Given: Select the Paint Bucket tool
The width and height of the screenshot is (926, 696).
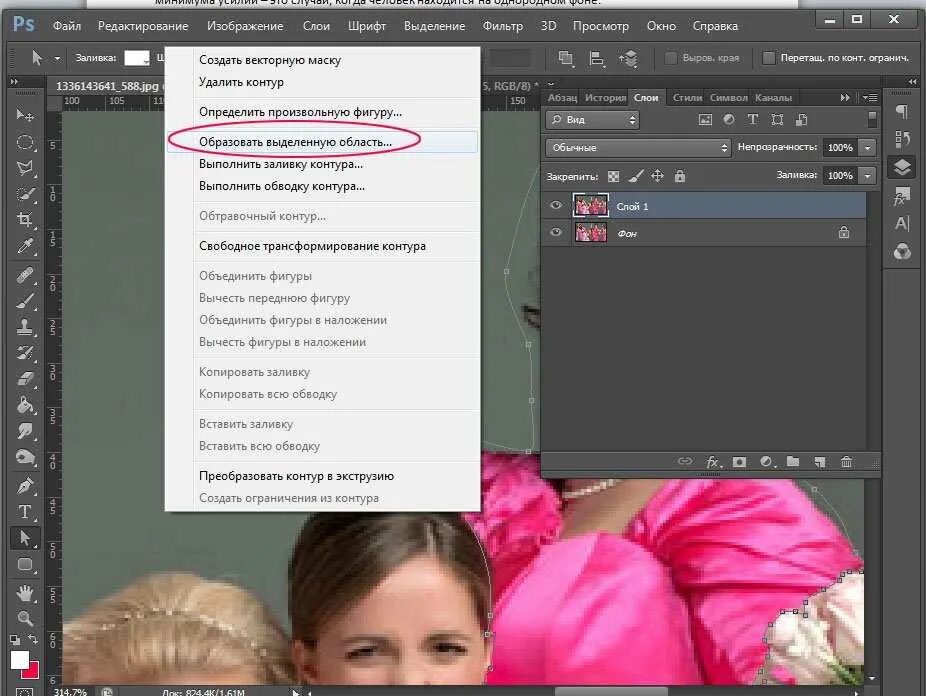Looking at the screenshot, I should pos(25,405).
